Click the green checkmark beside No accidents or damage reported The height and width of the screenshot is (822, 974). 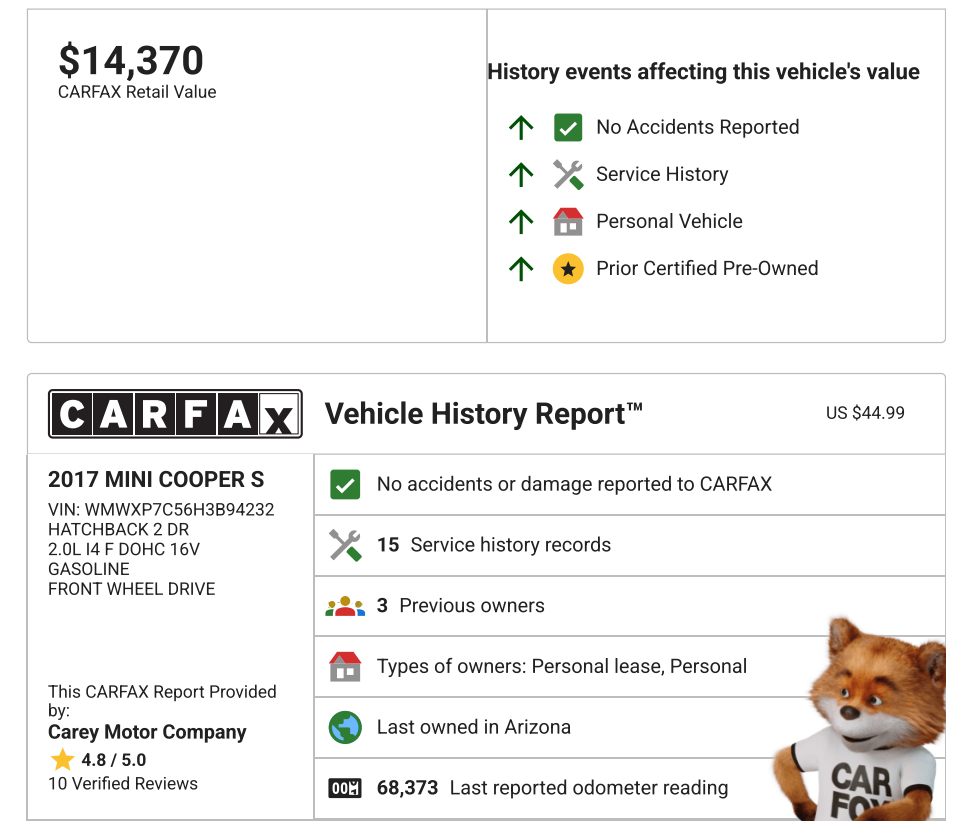point(345,485)
